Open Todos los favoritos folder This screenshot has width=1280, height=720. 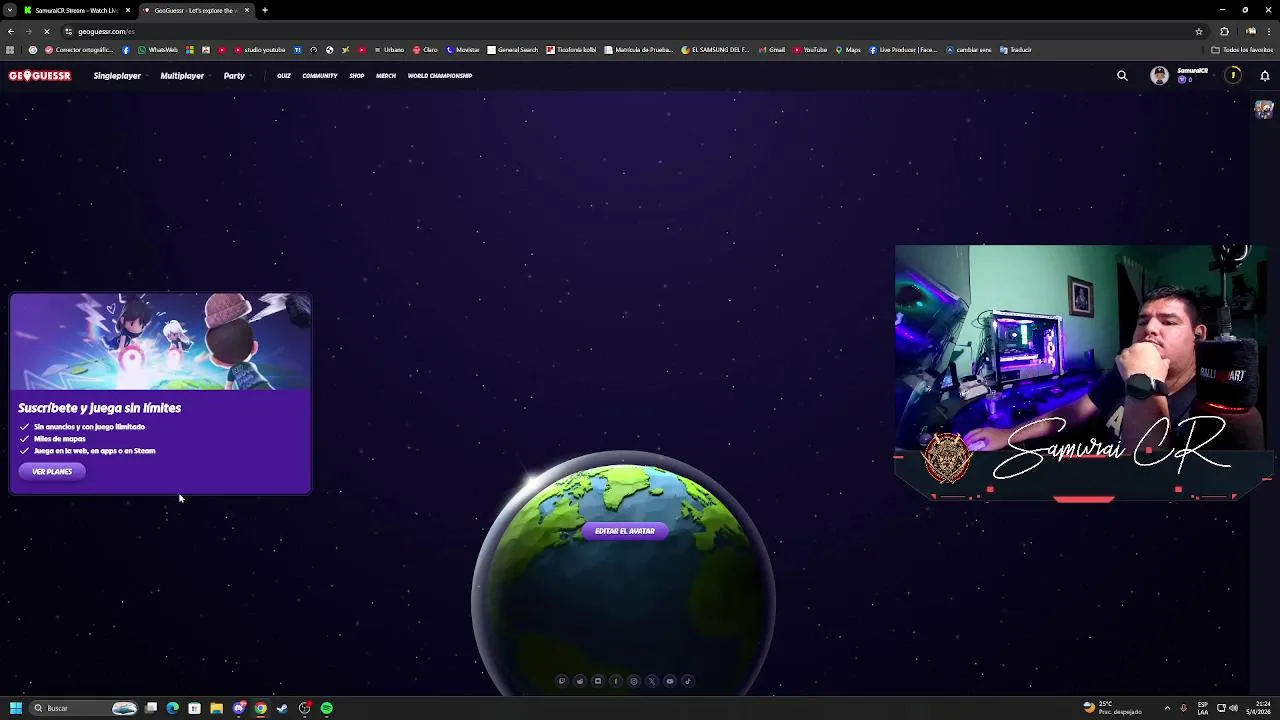[x=1242, y=50]
